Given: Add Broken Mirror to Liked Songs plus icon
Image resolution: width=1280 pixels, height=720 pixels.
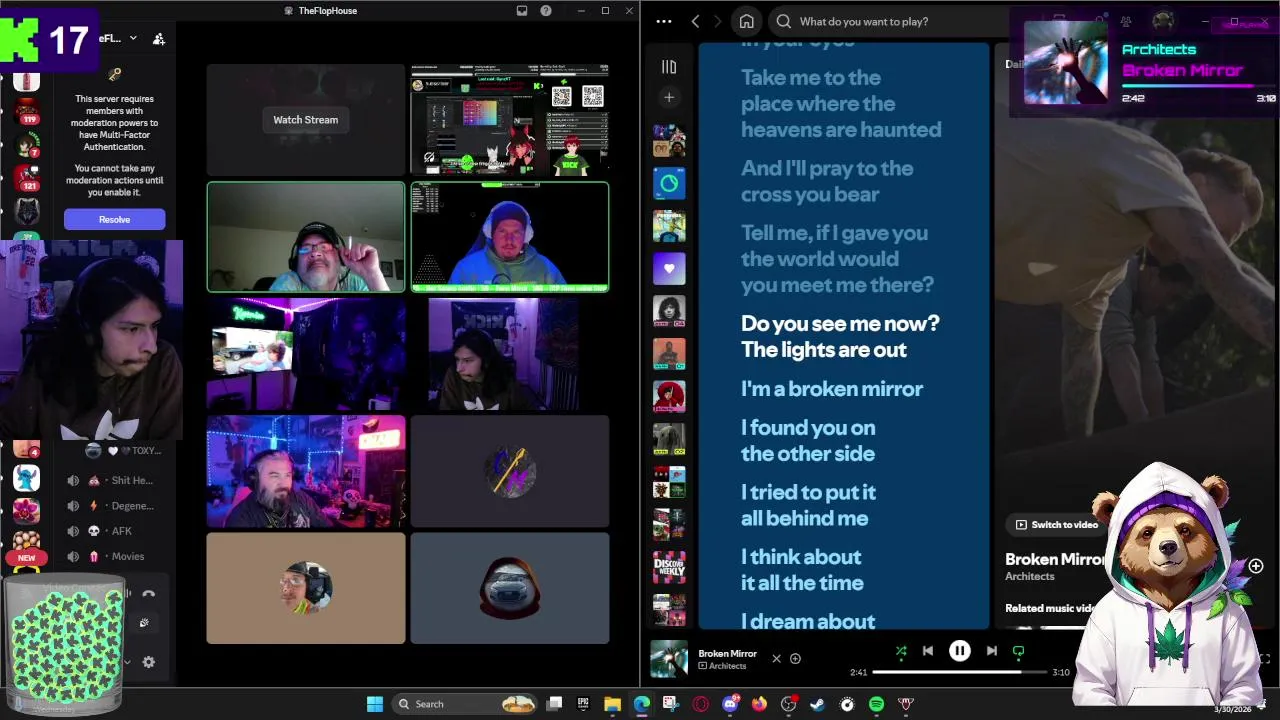Looking at the screenshot, I should pos(795,658).
